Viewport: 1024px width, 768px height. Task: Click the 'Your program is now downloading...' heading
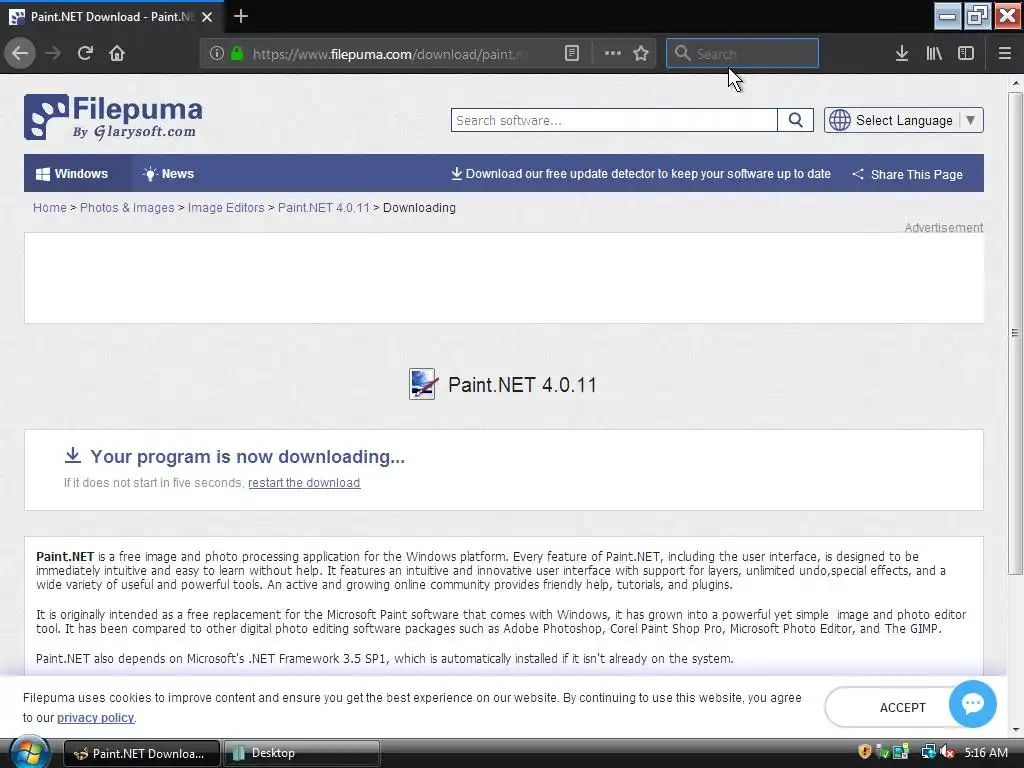click(x=247, y=456)
